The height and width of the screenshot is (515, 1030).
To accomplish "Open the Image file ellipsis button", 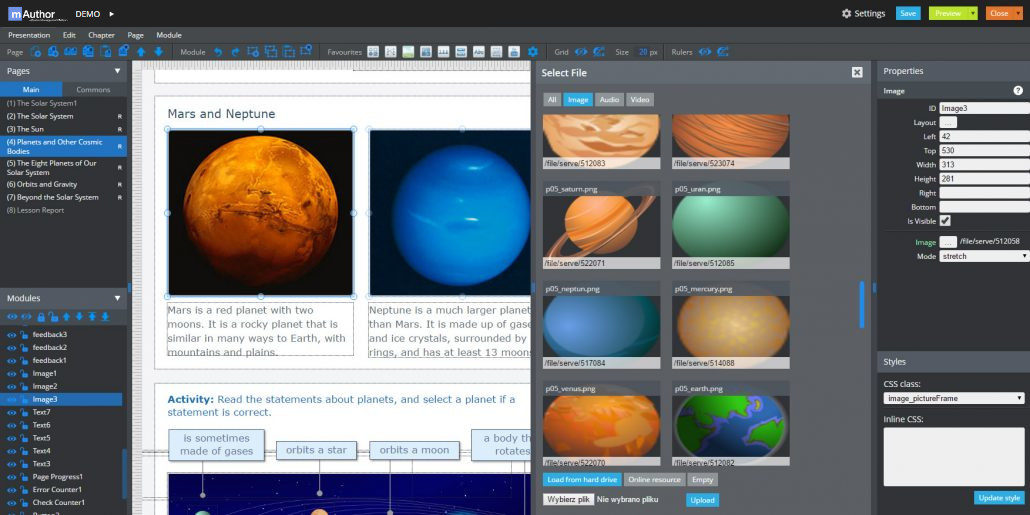I will click(949, 242).
